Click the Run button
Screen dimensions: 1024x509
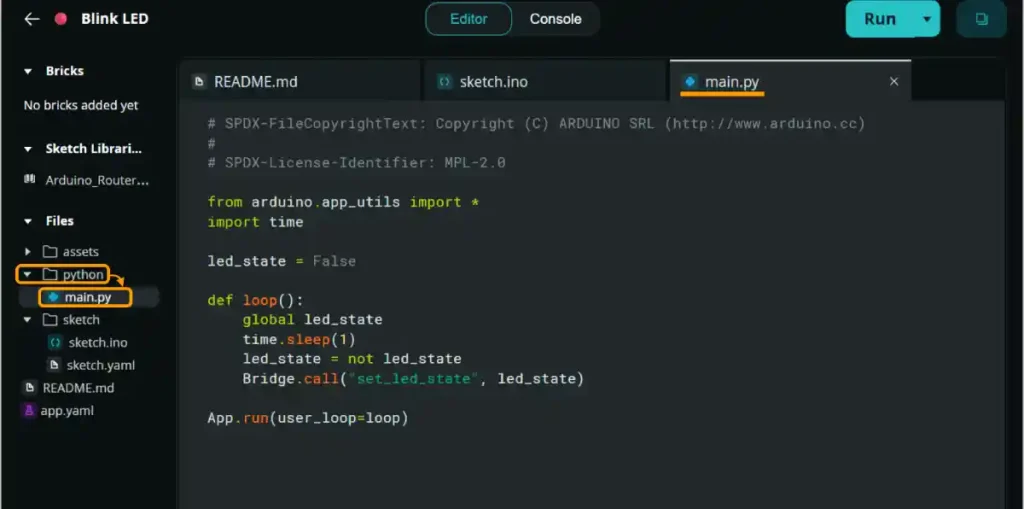(880, 19)
